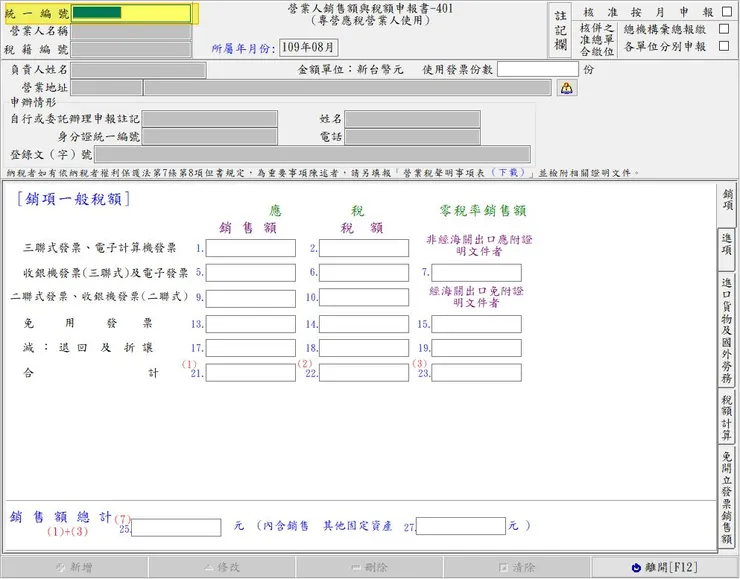This screenshot has width=740, height=579.
Task: Click the warning icon beside the business address
Action: pyautogui.click(x=567, y=88)
